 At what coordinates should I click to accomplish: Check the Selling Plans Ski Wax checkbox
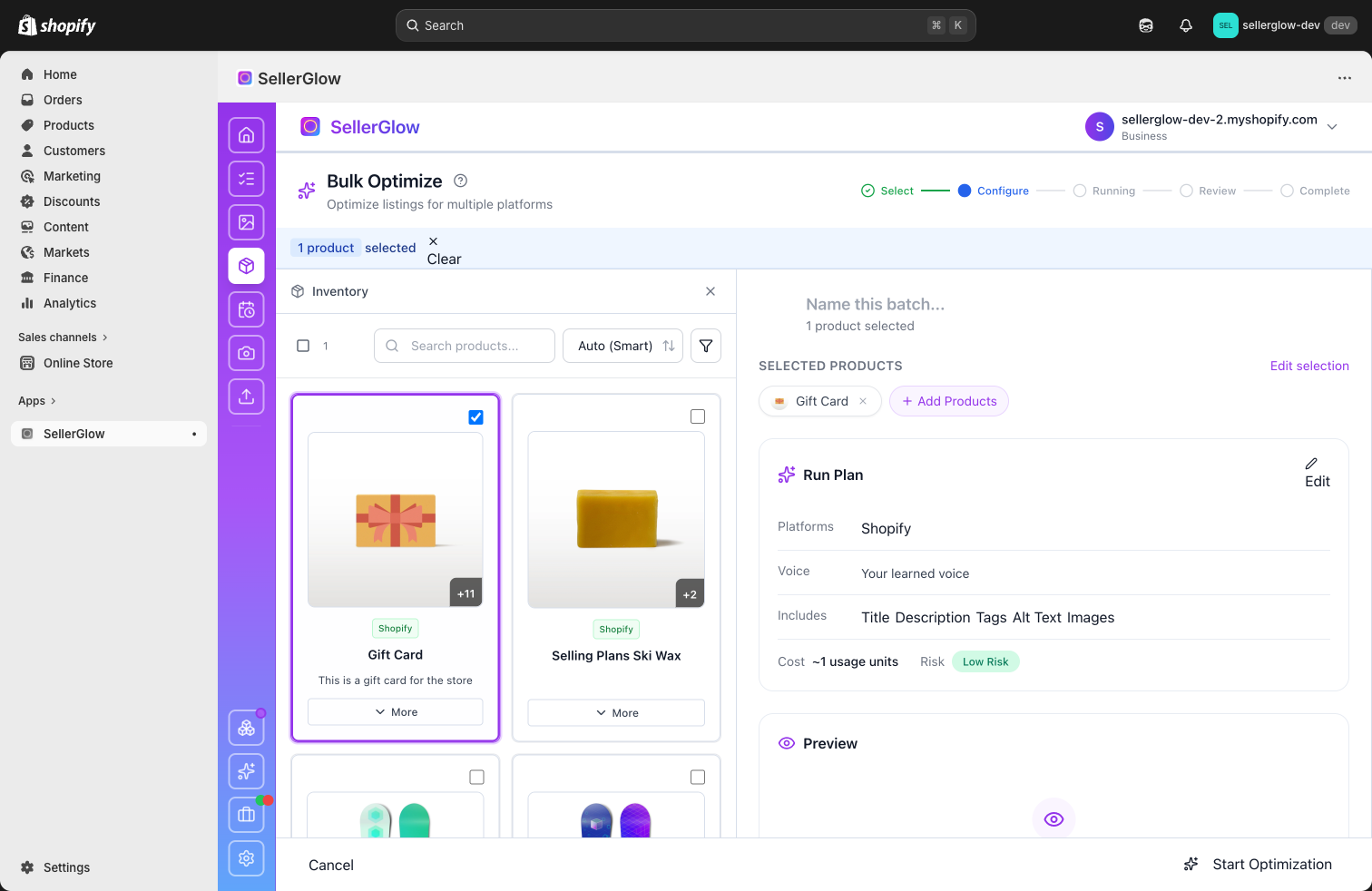click(697, 416)
